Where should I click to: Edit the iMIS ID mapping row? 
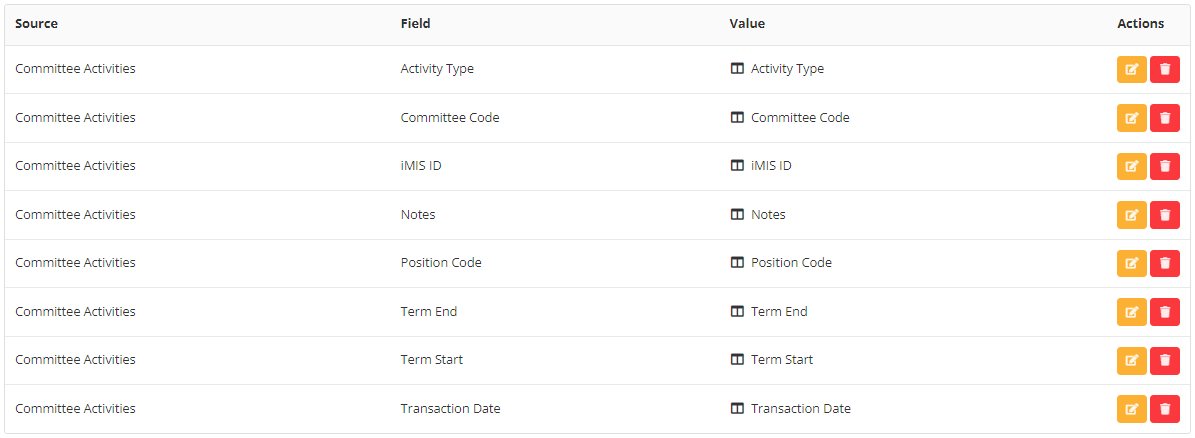(1131, 166)
